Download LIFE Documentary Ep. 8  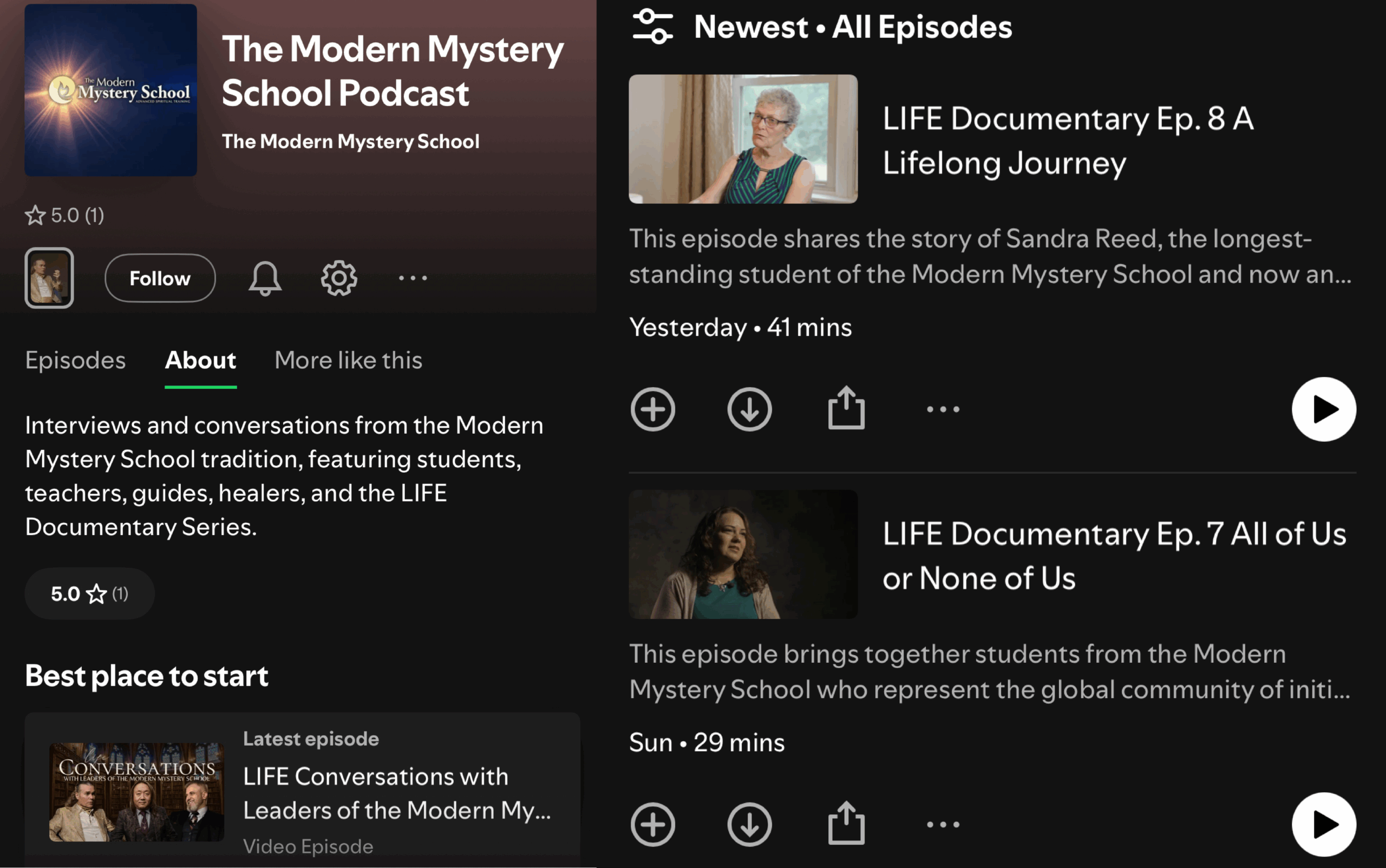pos(749,409)
